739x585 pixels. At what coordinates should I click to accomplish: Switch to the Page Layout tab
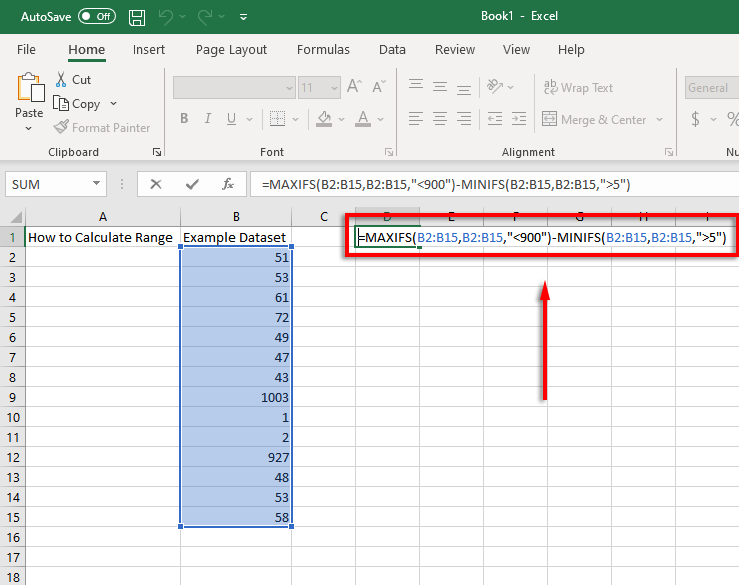[231, 50]
